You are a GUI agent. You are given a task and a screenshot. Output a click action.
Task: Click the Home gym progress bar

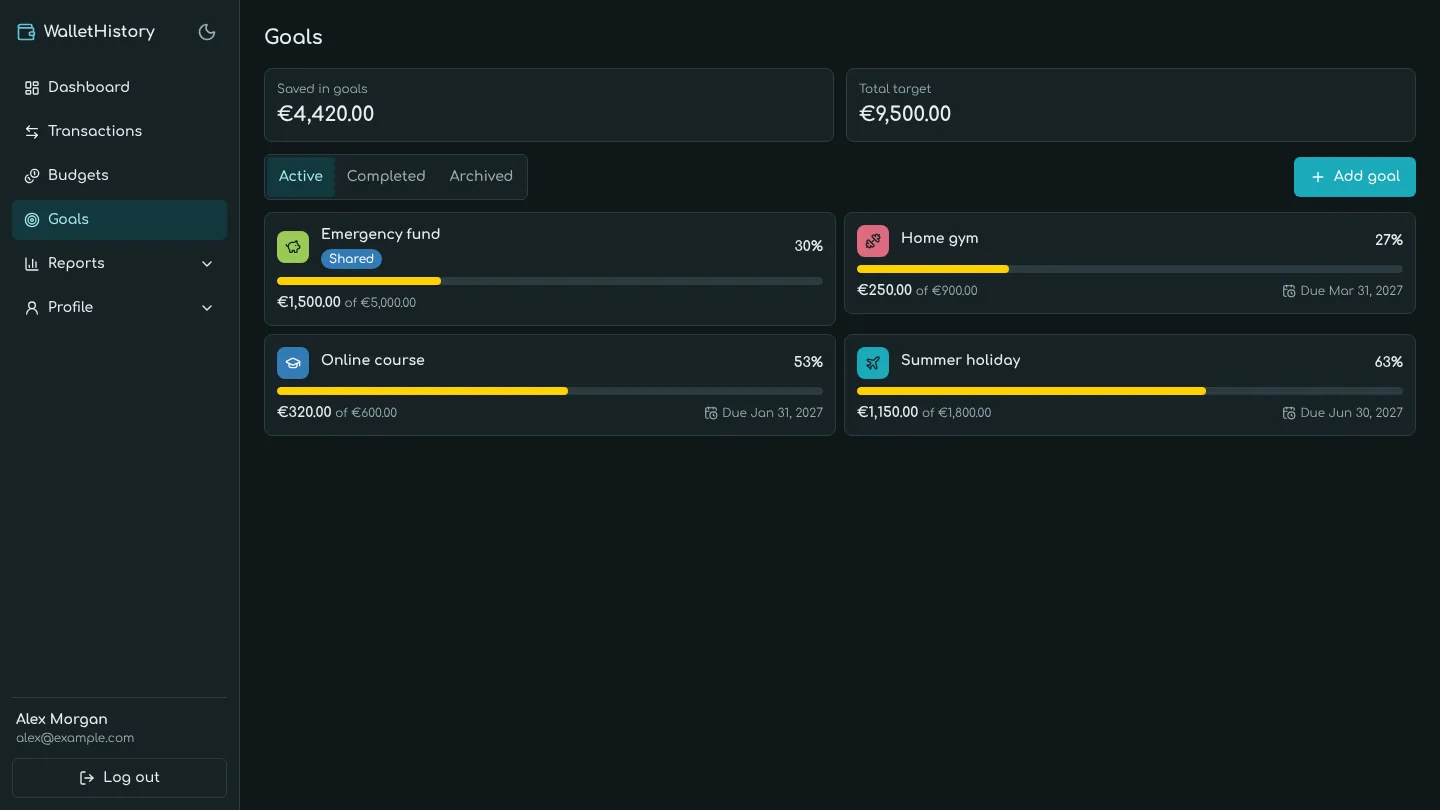pyautogui.click(x=1130, y=269)
